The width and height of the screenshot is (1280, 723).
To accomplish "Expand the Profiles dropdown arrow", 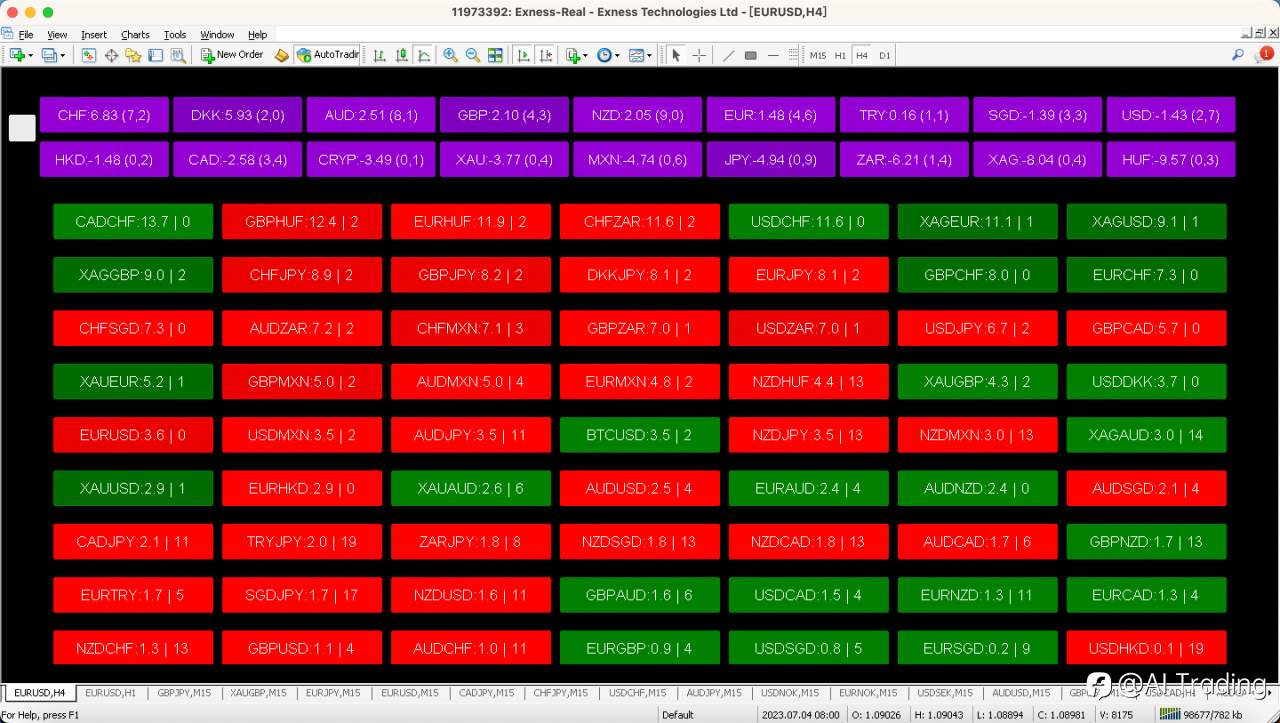I will click(63, 56).
